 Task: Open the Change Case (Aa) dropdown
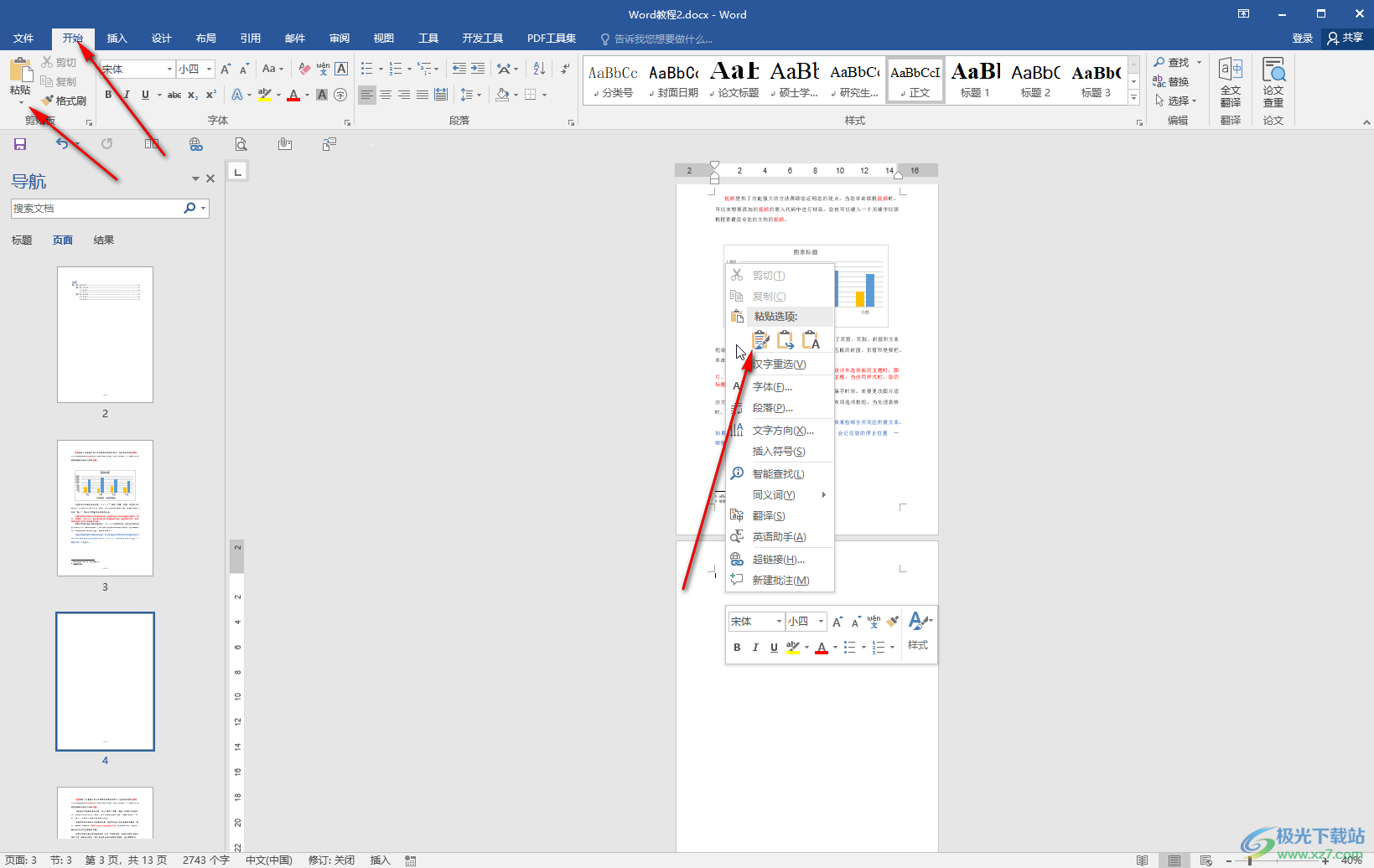pos(272,69)
